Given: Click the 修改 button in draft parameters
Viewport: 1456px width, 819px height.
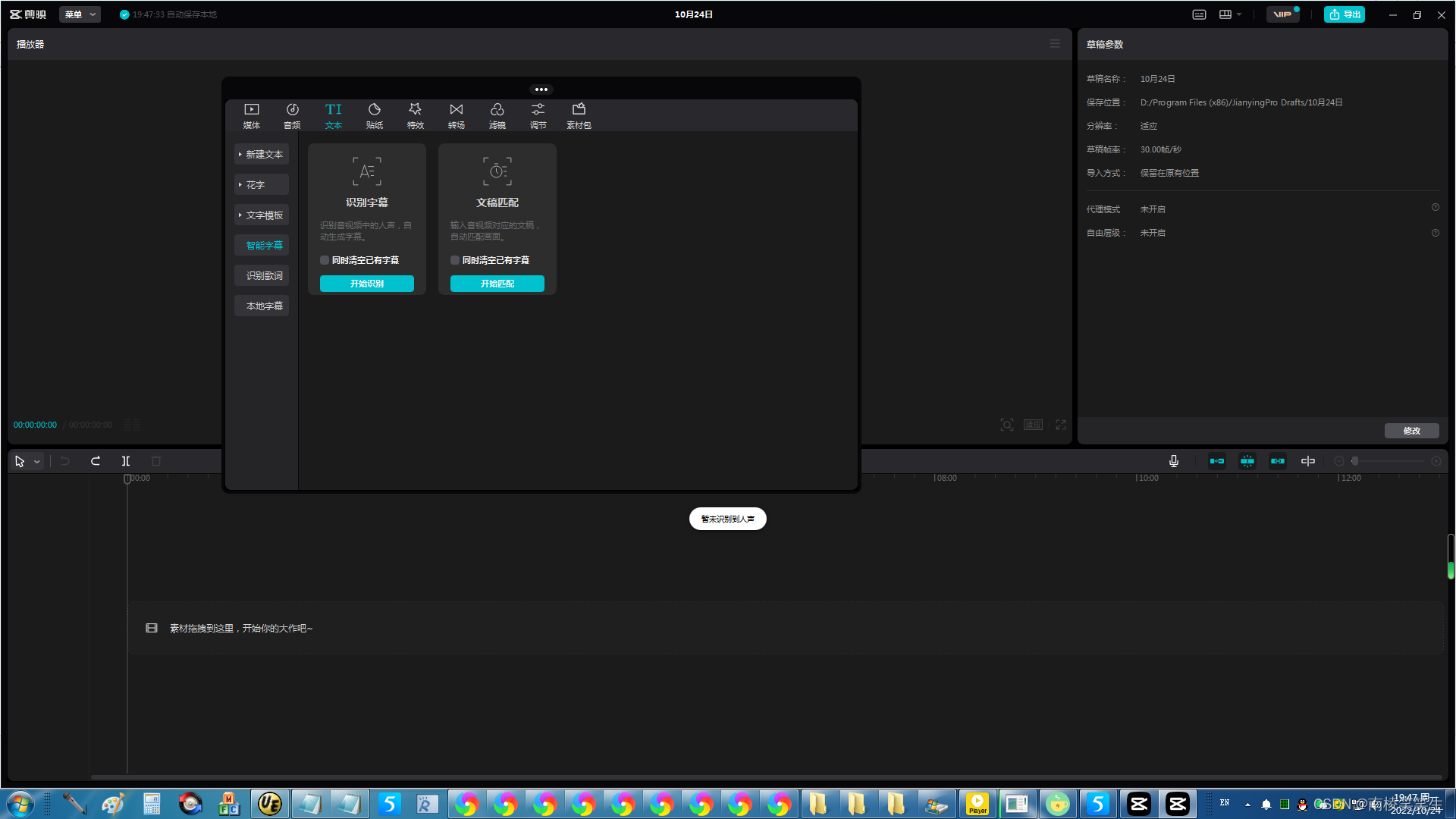Looking at the screenshot, I should [x=1411, y=431].
